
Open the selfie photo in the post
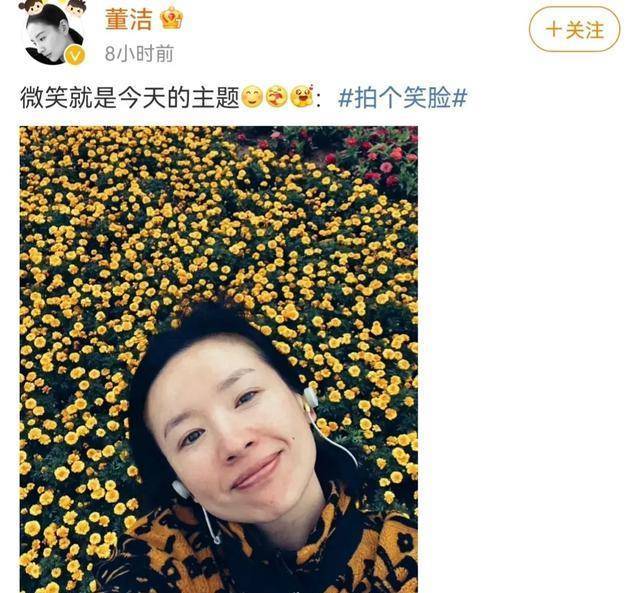pyautogui.click(x=219, y=360)
